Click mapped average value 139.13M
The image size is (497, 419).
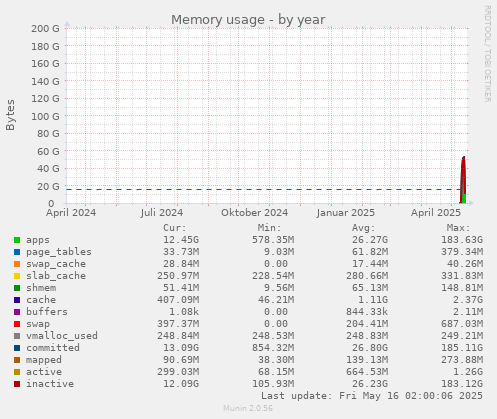367,360
